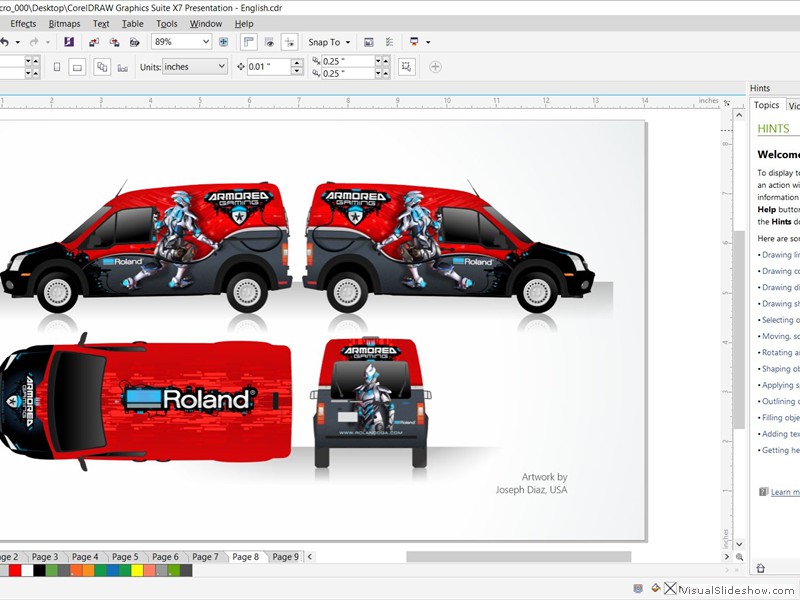
Task: Open the Help menu
Action: (x=244, y=23)
